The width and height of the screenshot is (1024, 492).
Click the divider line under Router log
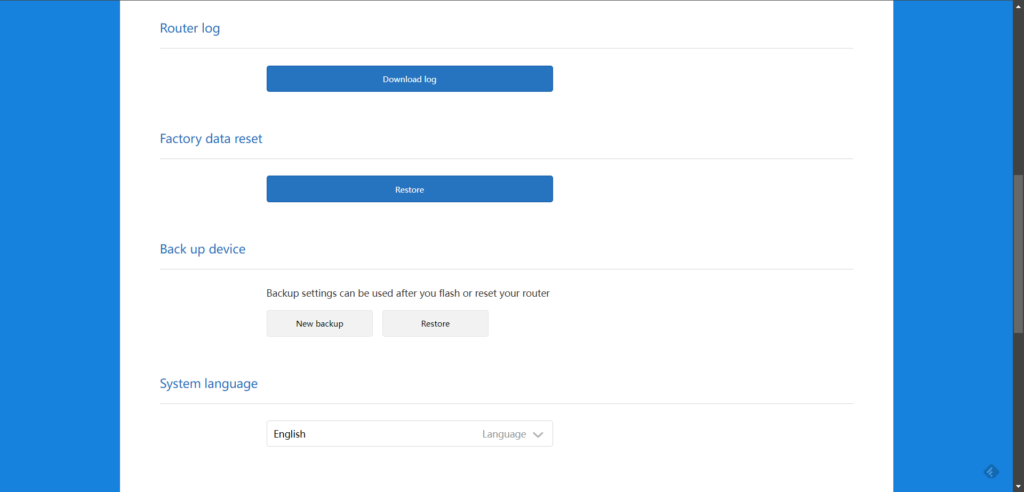coord(506,48)
